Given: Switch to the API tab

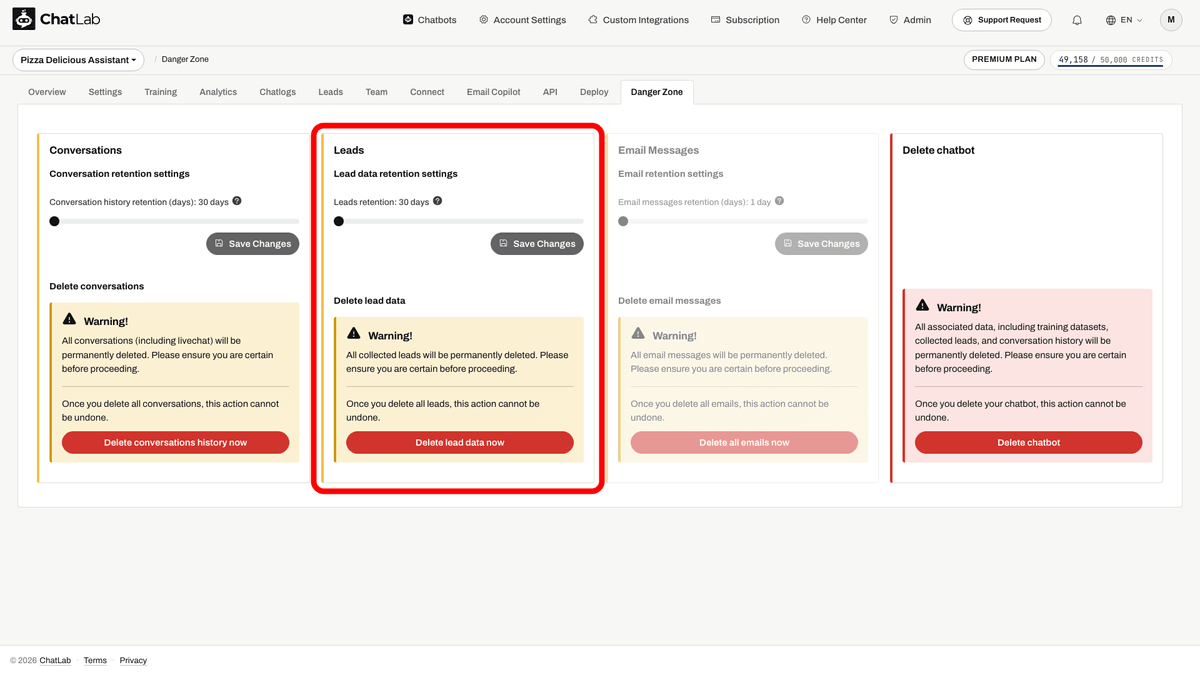Looking at the screenshot, I should tap(550, 92).
